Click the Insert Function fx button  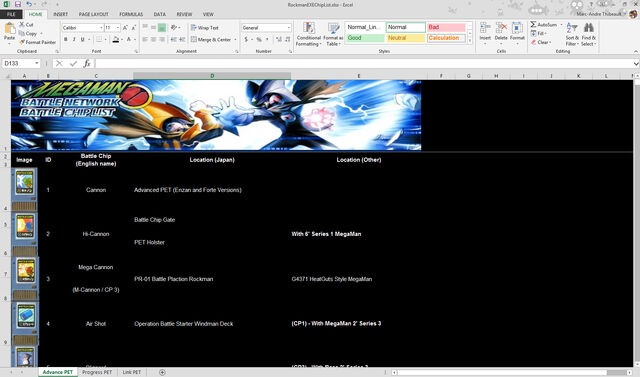pyautogui.click(x=87, y=64)
